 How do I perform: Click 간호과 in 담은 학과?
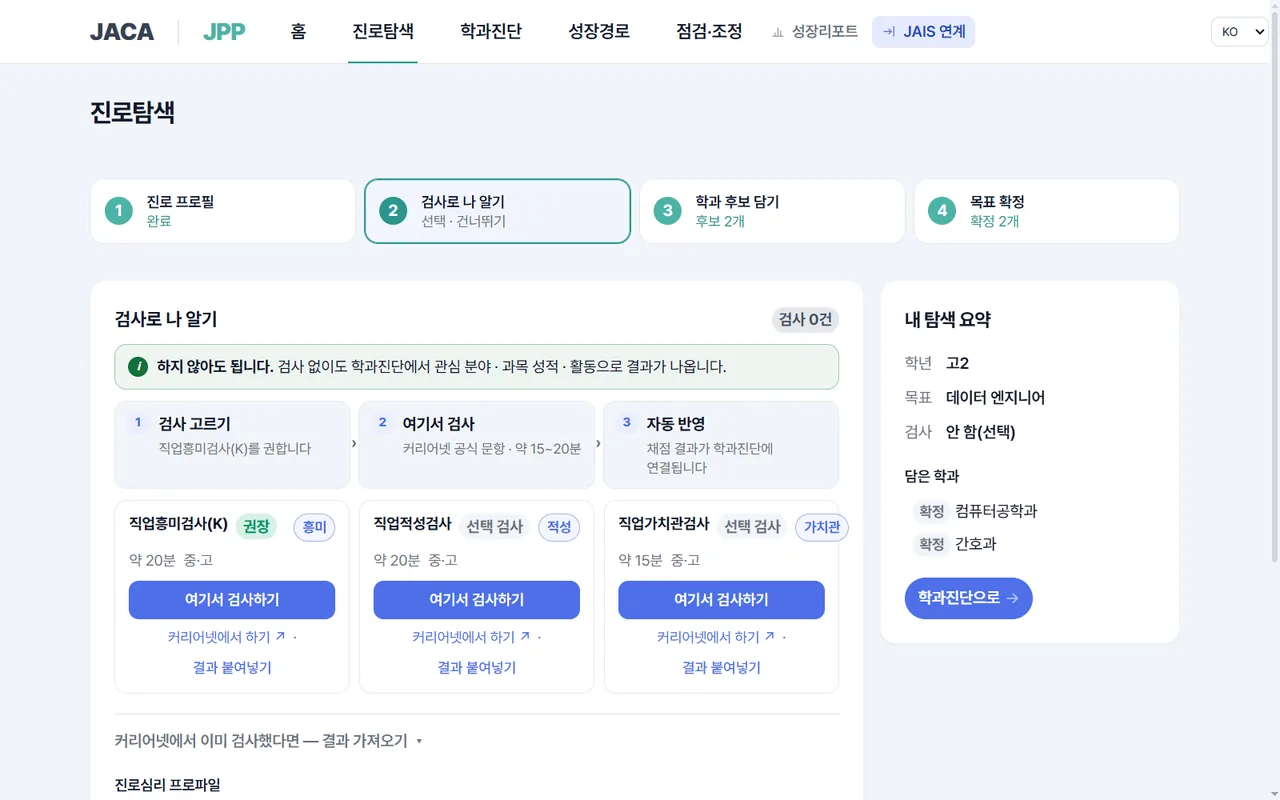[976, 544]
